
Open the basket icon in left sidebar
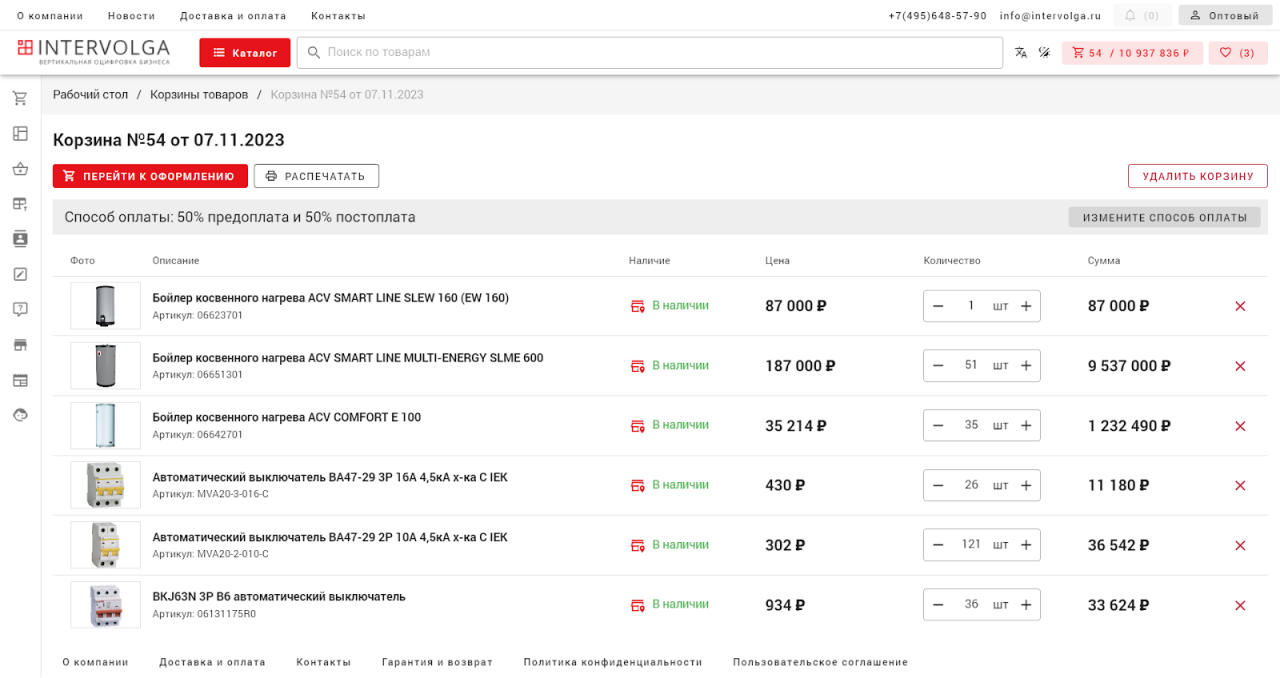pos(19,169)
